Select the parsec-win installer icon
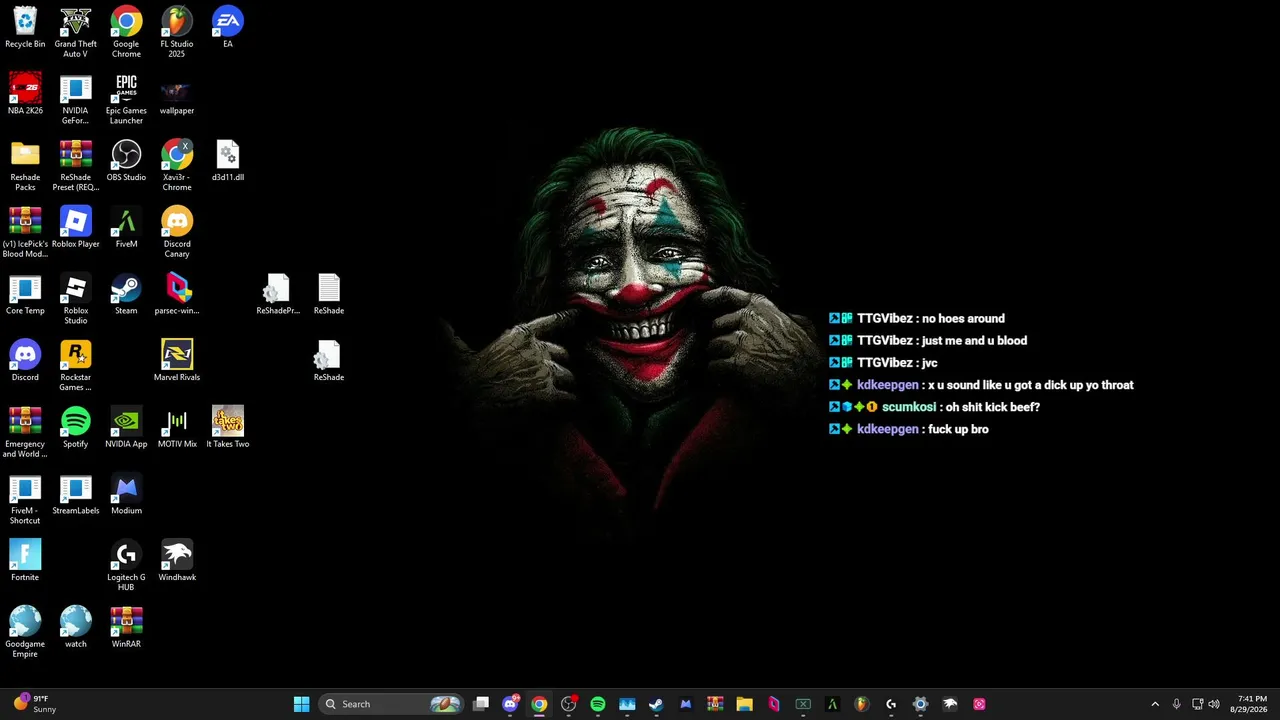1280x720 pixels. tap(177, 295)
